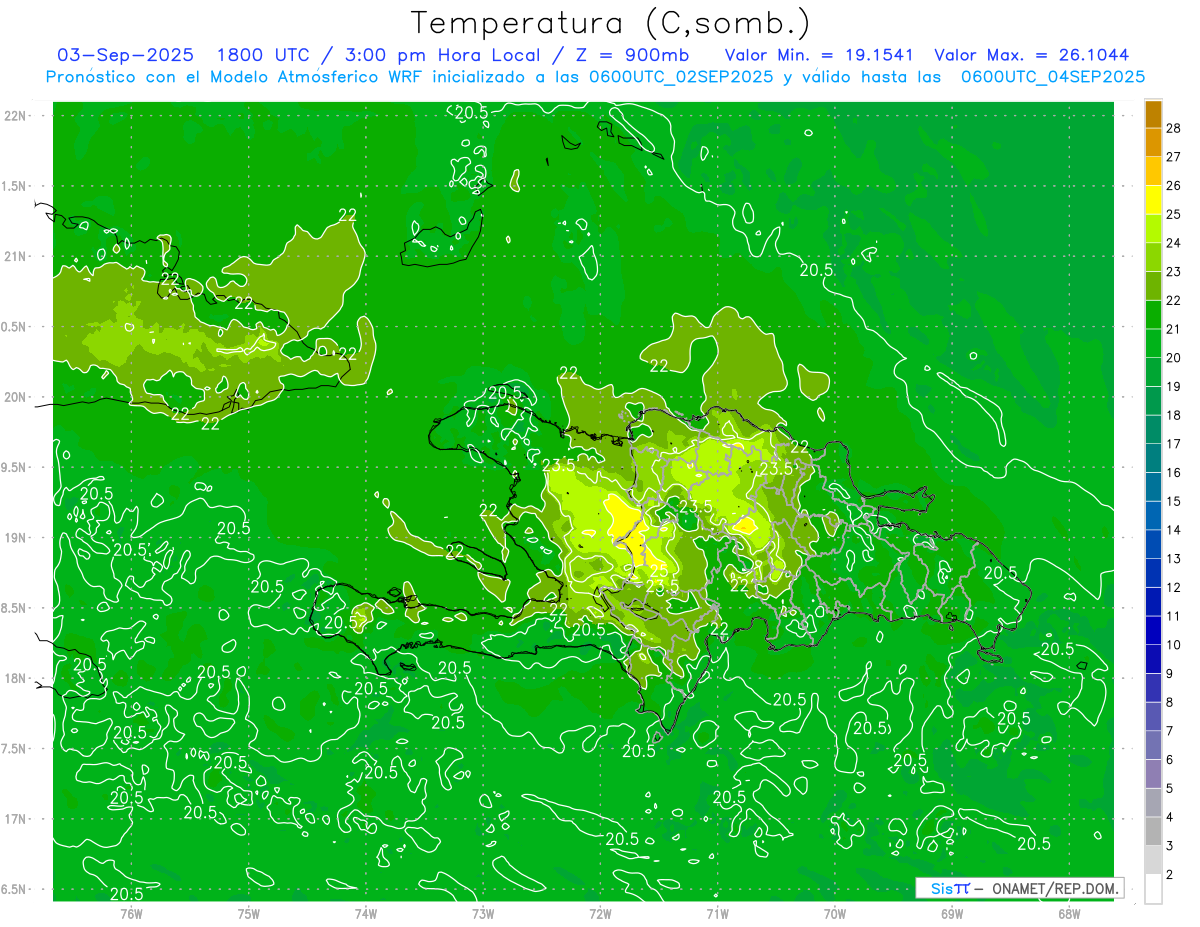This screenshot has height=927, width=1200.
Task: Click the colorbar label "17"
Action: 1174,445
